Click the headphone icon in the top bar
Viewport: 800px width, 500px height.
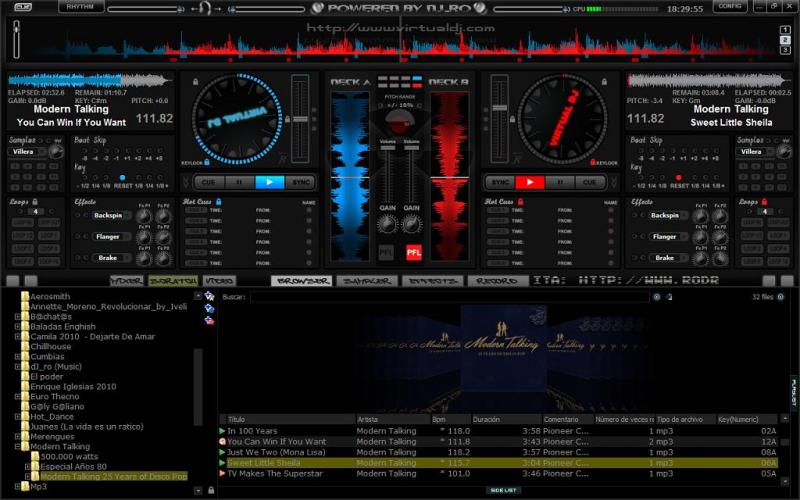click(205, 8)
